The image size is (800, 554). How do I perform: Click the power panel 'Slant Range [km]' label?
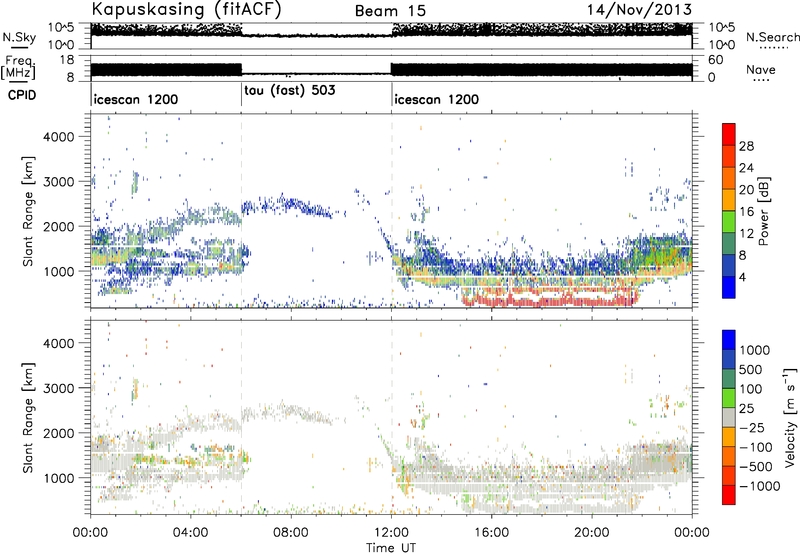coord(28,211)
